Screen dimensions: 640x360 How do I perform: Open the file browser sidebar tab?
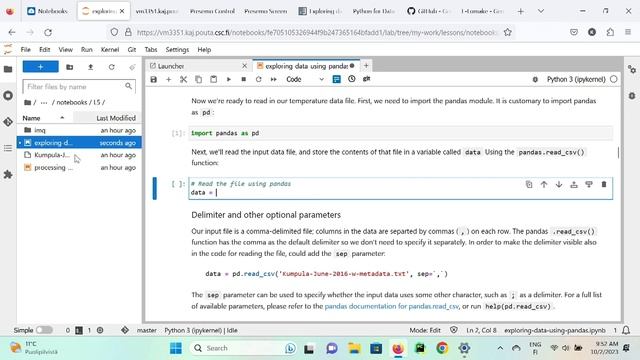point(8,69)
